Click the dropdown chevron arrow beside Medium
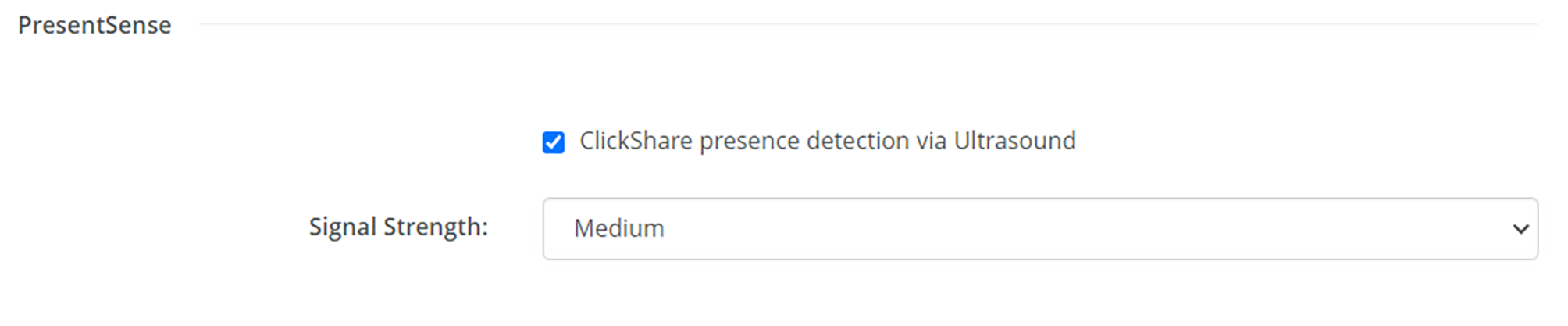Viewport: 1568px width, 326px height. pos(1520,229)
